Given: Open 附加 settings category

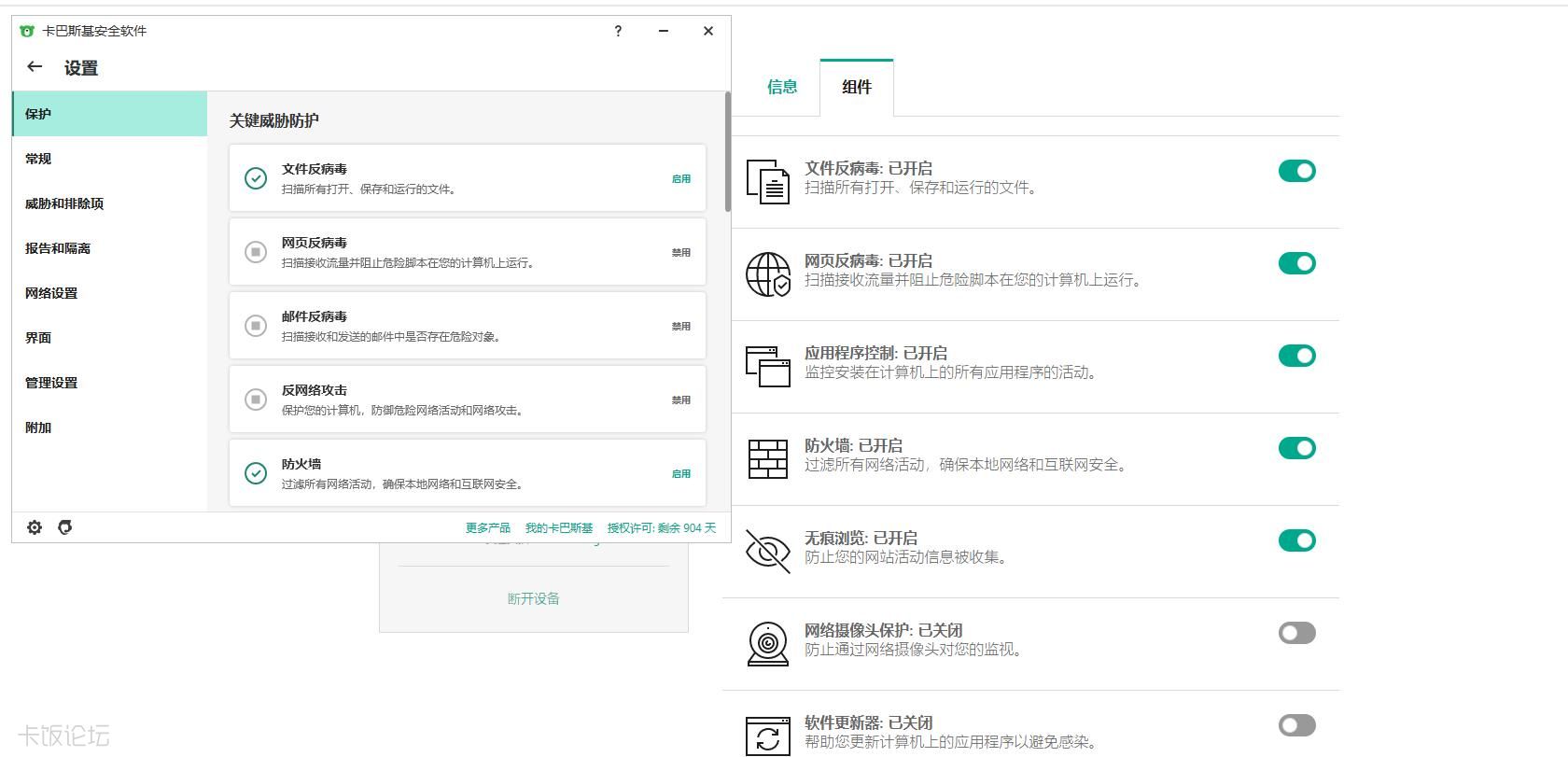Looking at the screenshot, I should pos(109,428).
